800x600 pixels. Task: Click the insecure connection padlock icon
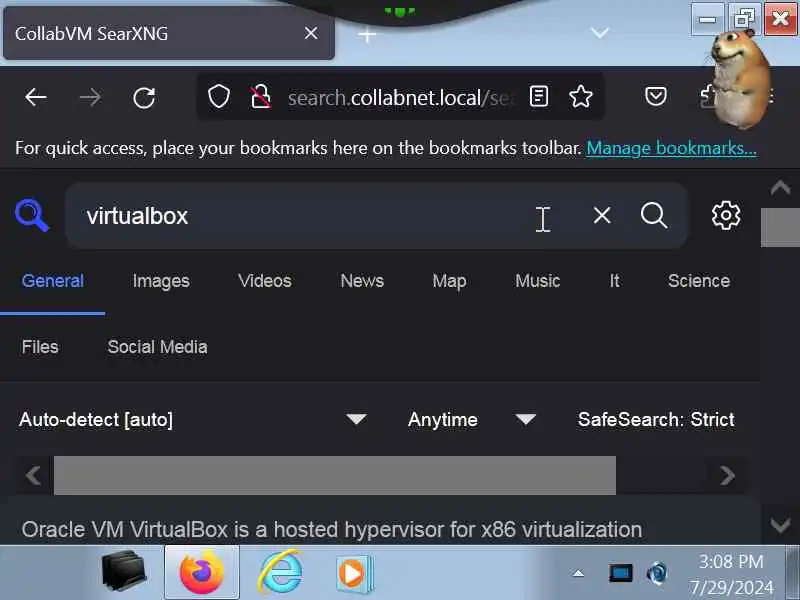click(261, 96)
